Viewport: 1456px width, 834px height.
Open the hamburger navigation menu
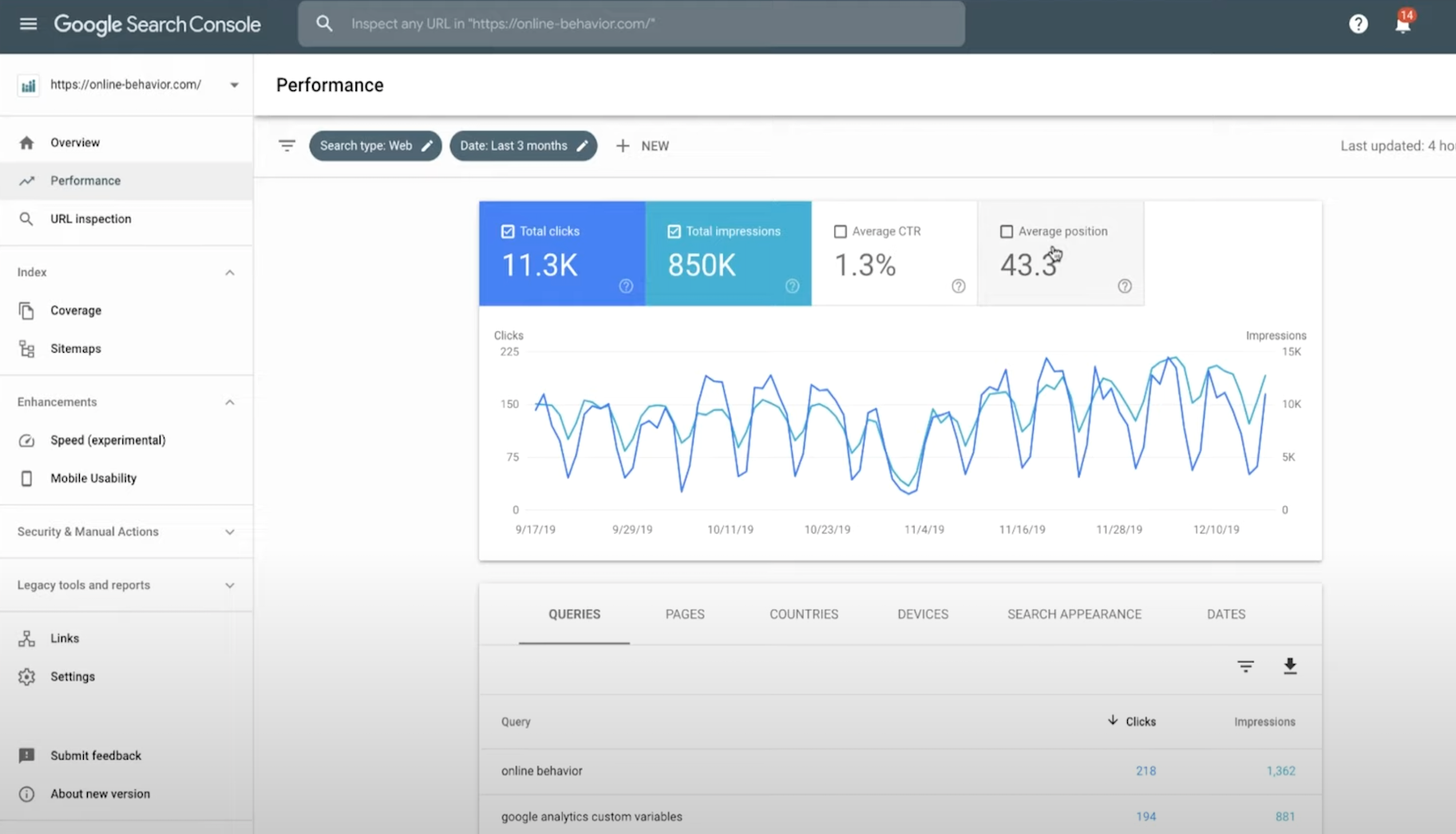tap(28, 24)
